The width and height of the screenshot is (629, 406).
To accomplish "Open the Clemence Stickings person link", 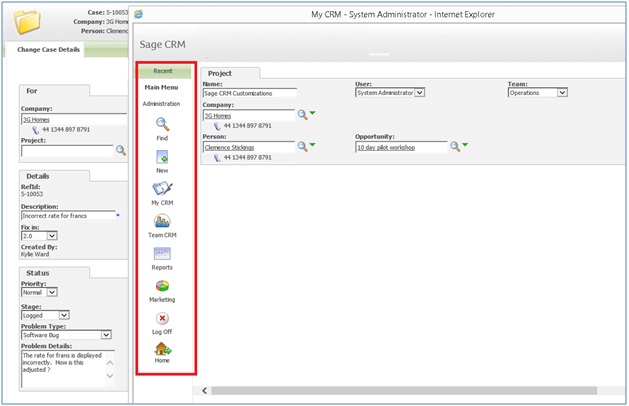I will 229,148.
